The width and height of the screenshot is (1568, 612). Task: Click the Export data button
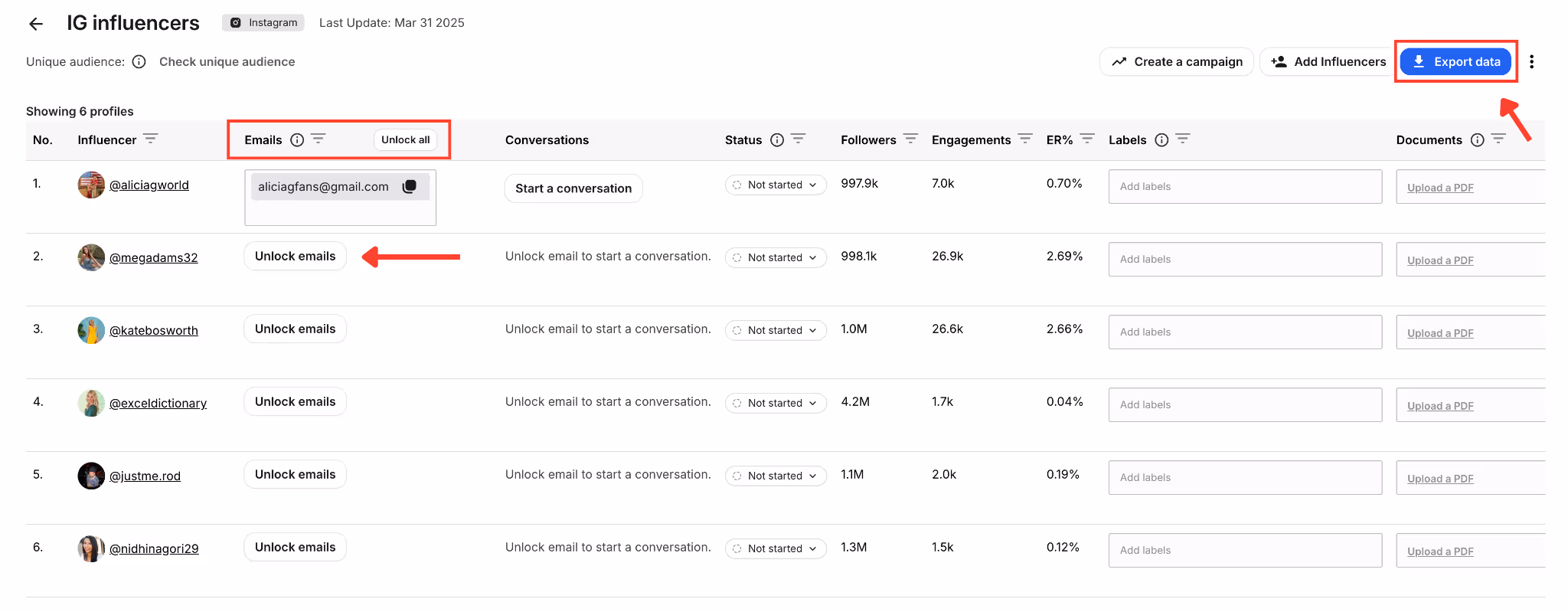pyautogui.click(x=1455, y=61)
